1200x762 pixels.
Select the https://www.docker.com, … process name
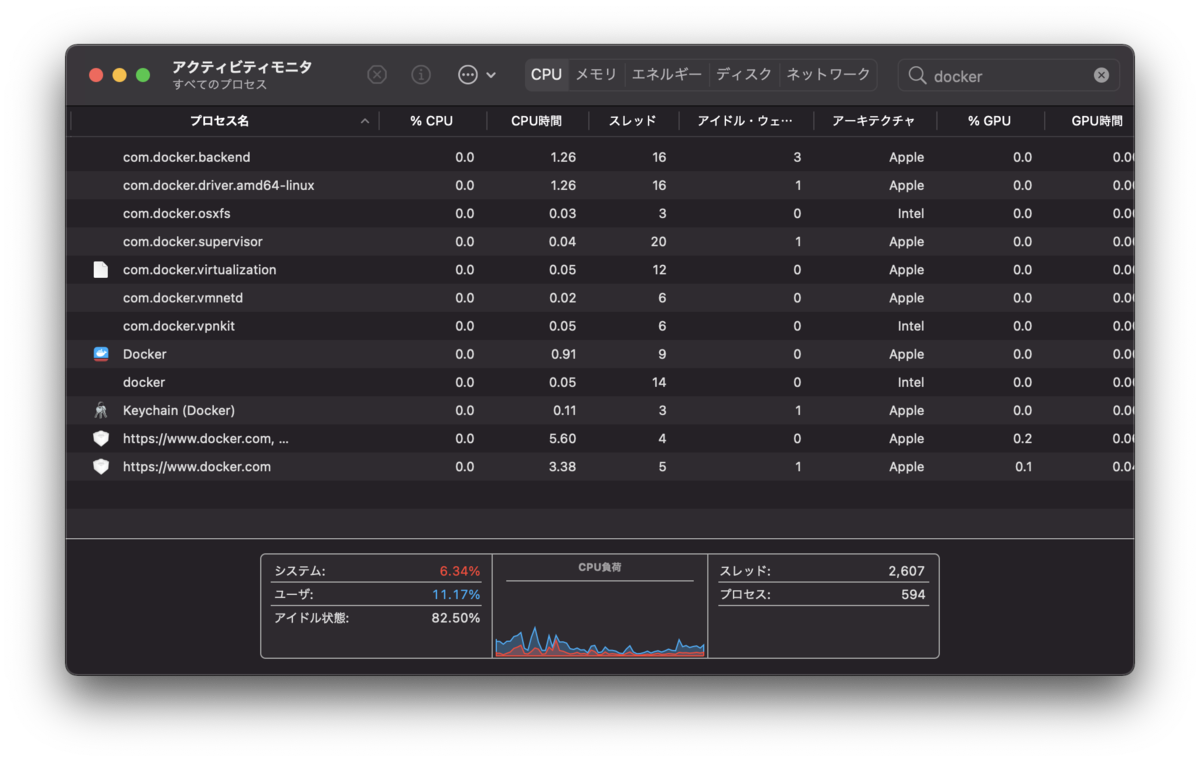tap(205, 438)
